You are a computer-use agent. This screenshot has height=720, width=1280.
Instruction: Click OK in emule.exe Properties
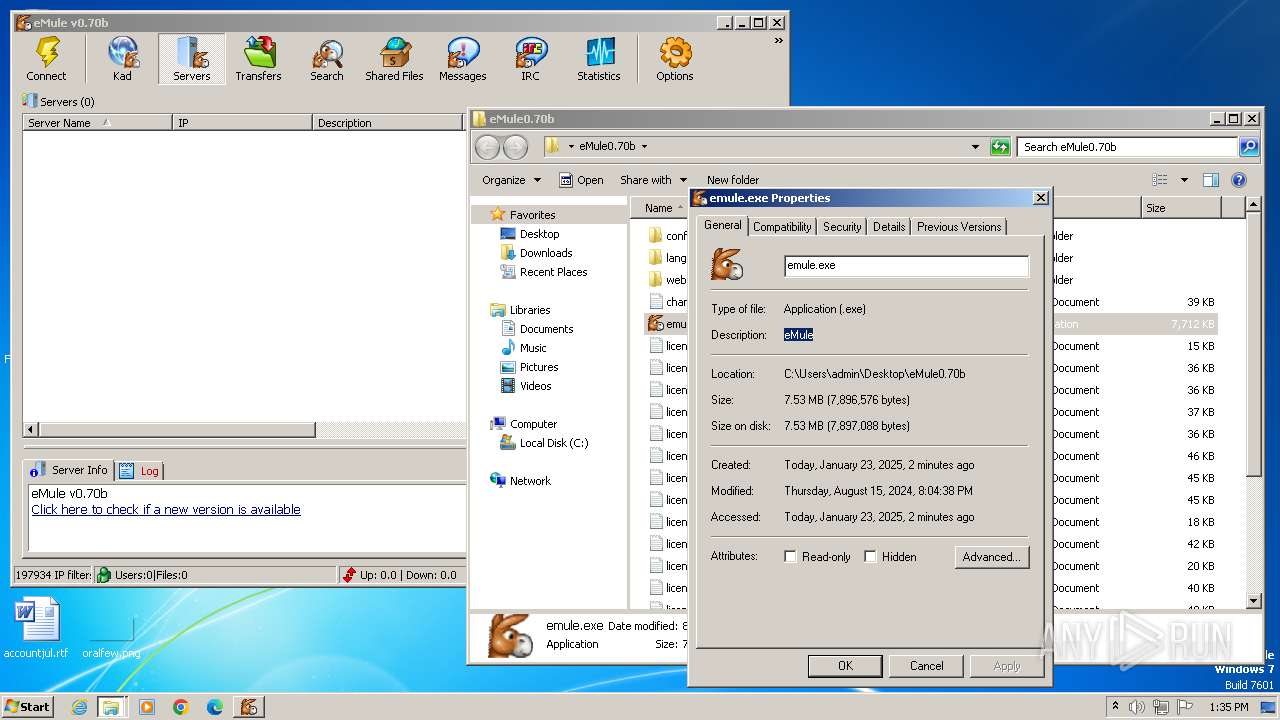click(845, 666)
